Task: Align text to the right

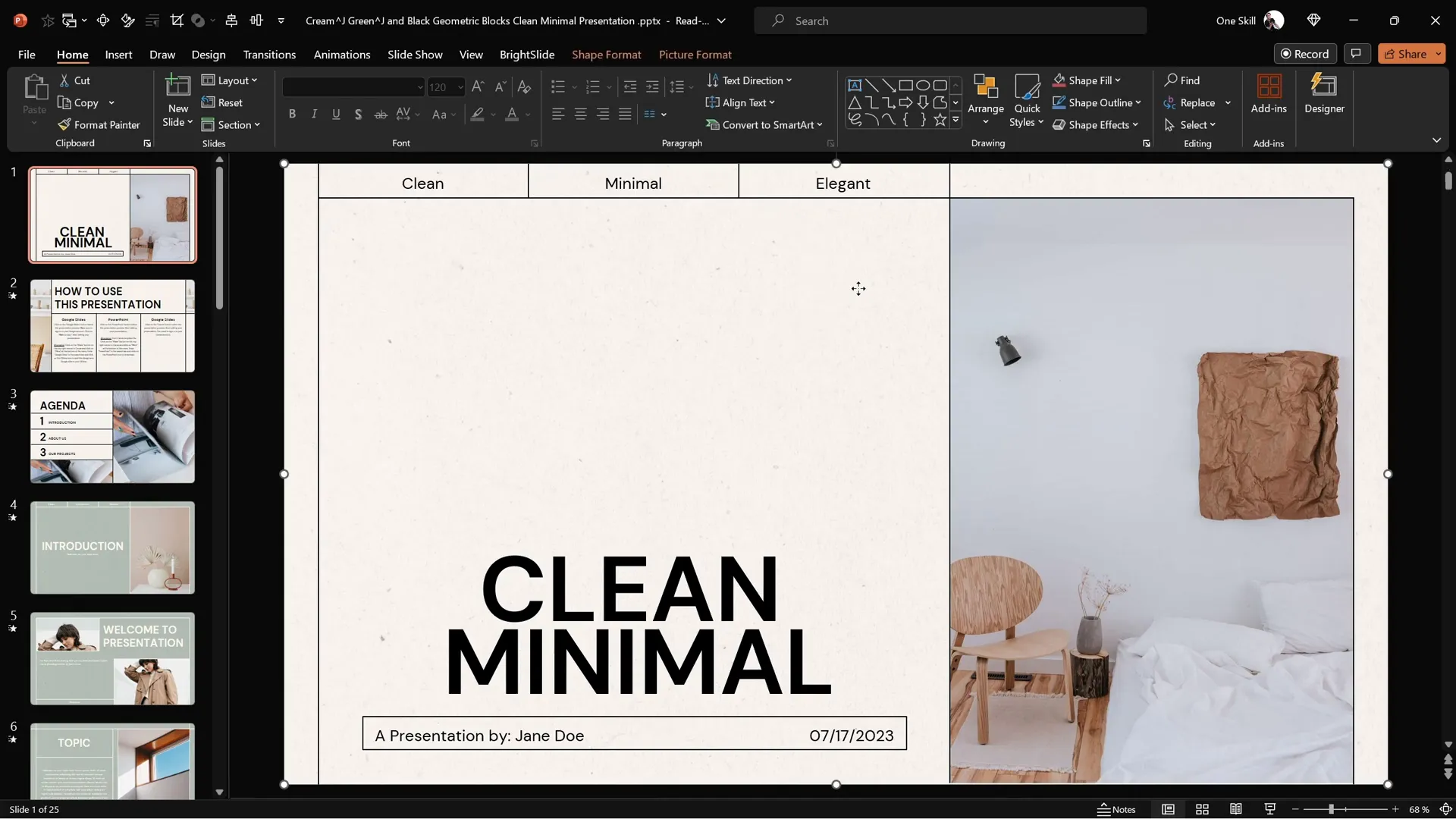Action: [603, 114]
